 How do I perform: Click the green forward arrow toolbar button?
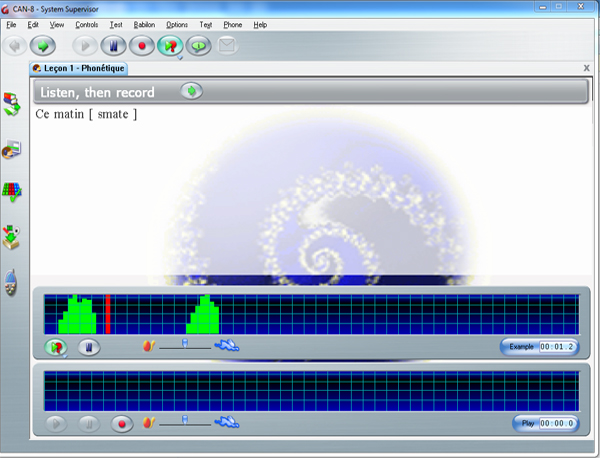coord(42,45)
